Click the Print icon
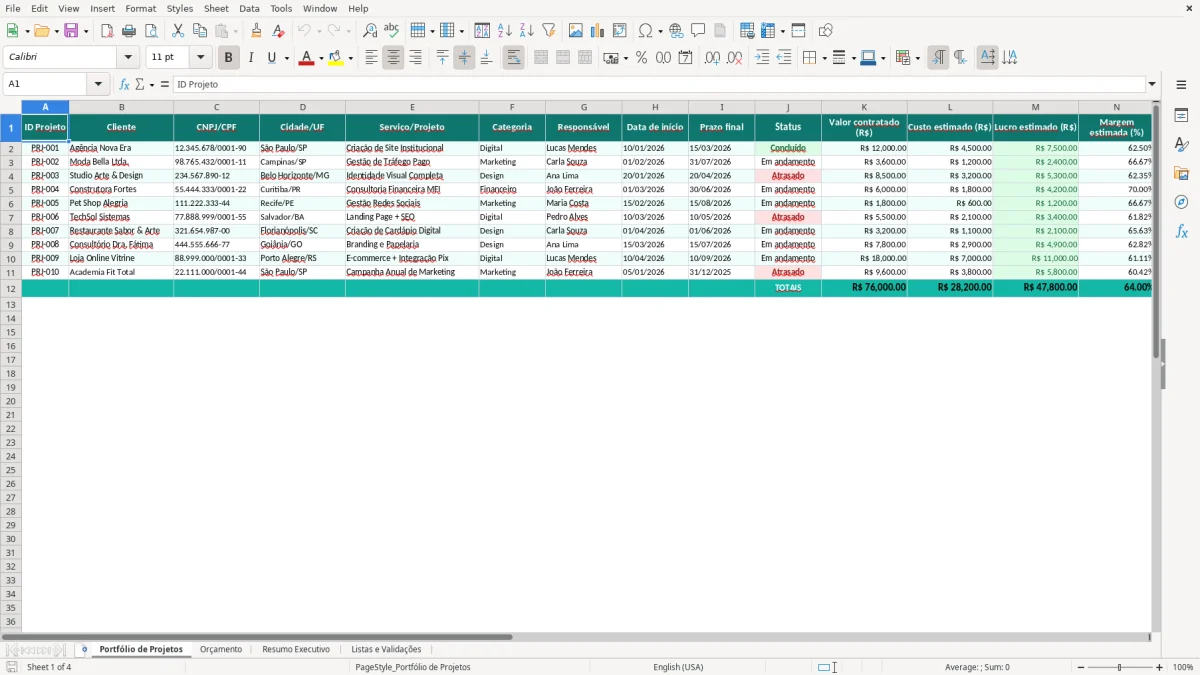Image resolution: width=1200 pixels, height=675 pixels. [x=129, y=31]
